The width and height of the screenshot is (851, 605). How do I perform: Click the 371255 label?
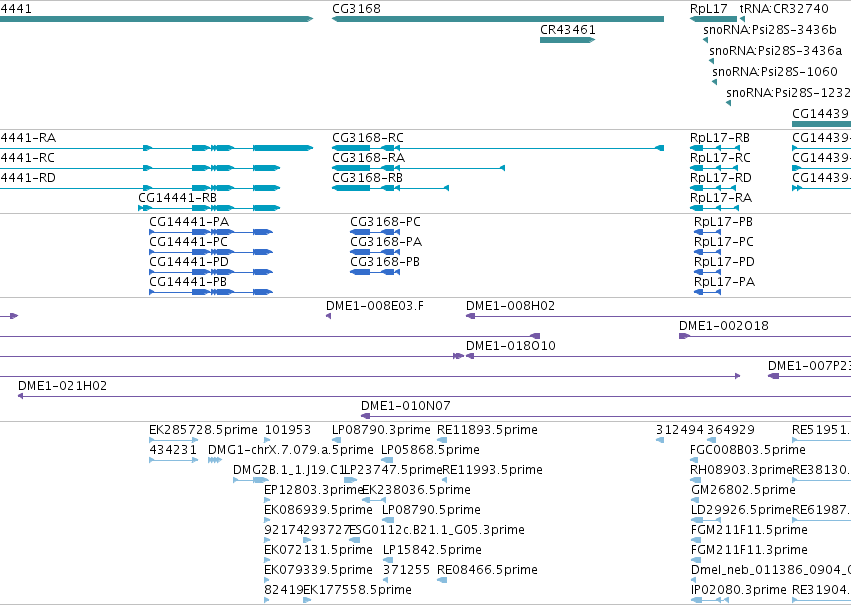pyautogui.click(x=407, y=570)
